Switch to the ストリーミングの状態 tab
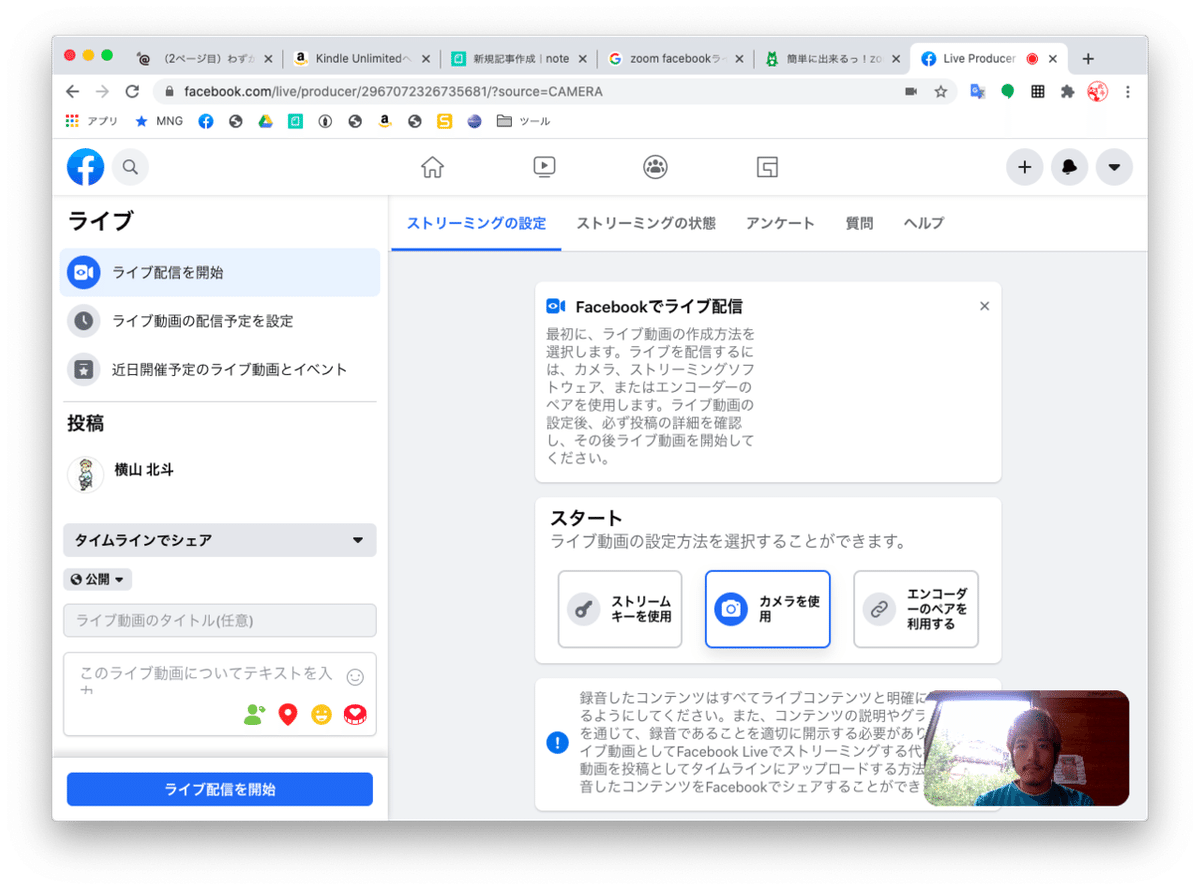The height and width of the screenshot is (890, 1200). click(644, 223)
